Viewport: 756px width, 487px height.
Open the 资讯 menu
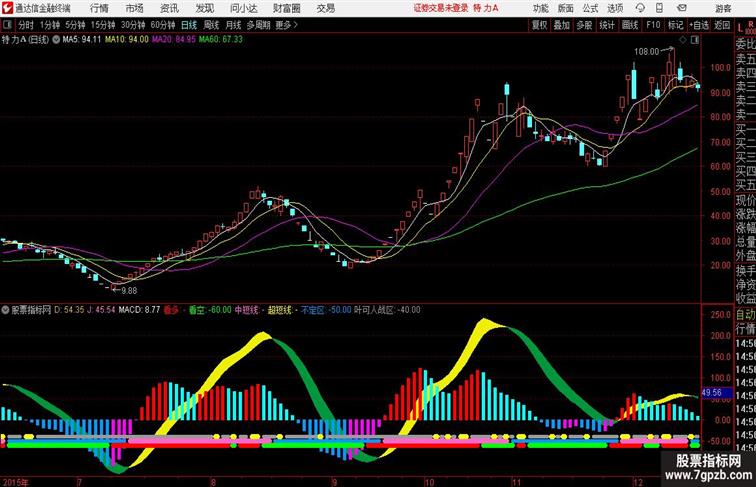click(169, 8)
